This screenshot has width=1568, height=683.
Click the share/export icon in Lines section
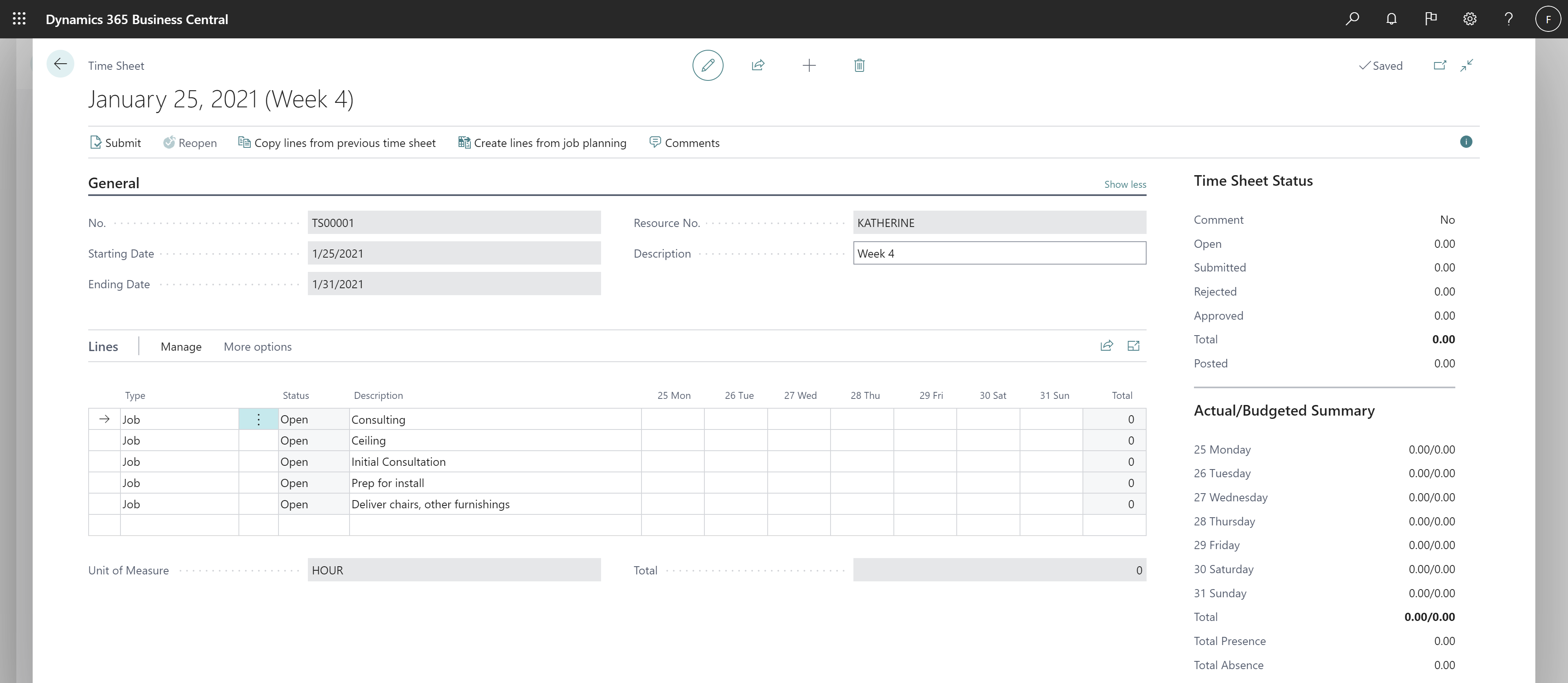coord(1106,345)
